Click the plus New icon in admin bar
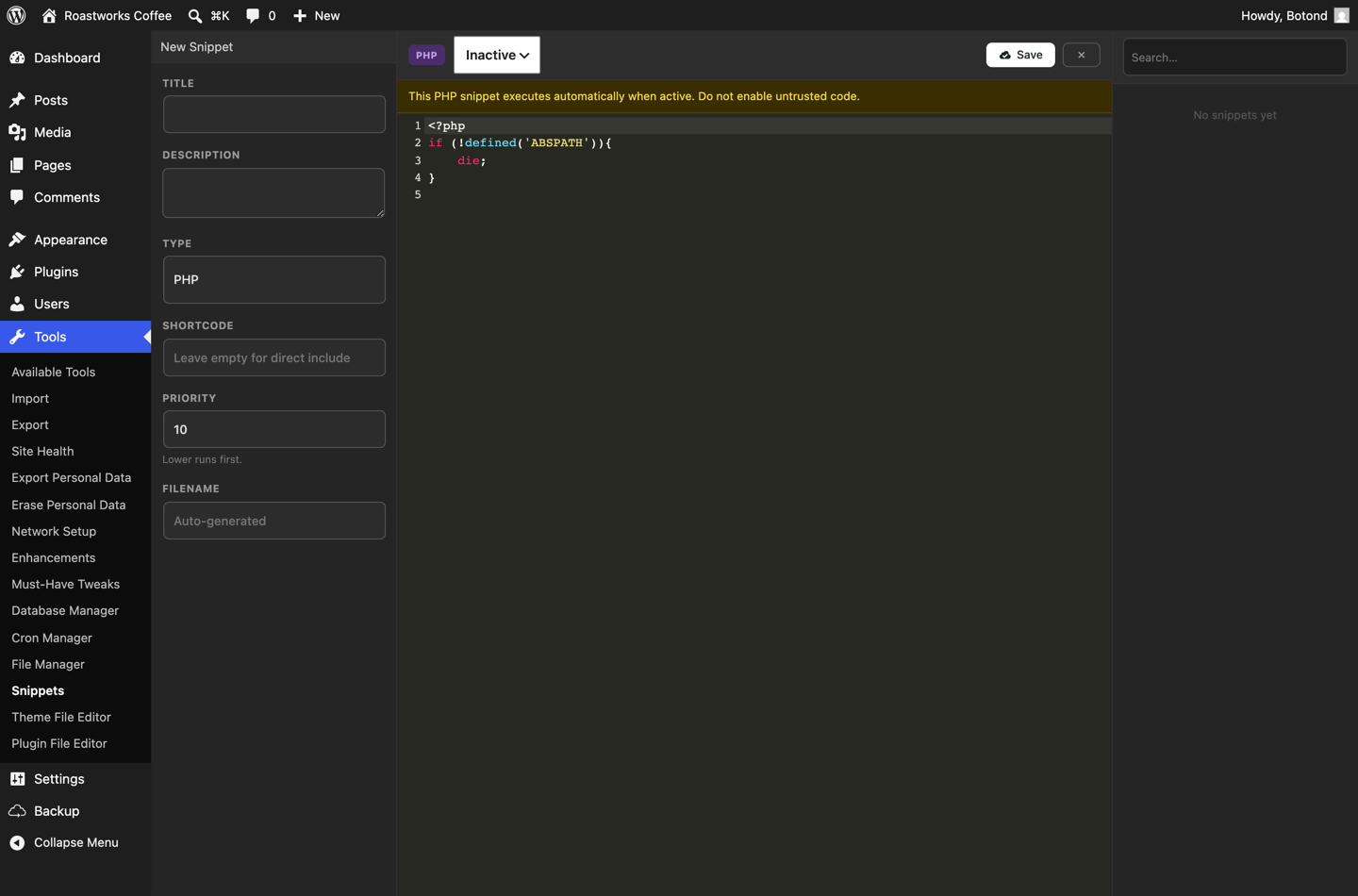Screen dimensions: 1358x896 pyautogui.click(x=300, y=15)
